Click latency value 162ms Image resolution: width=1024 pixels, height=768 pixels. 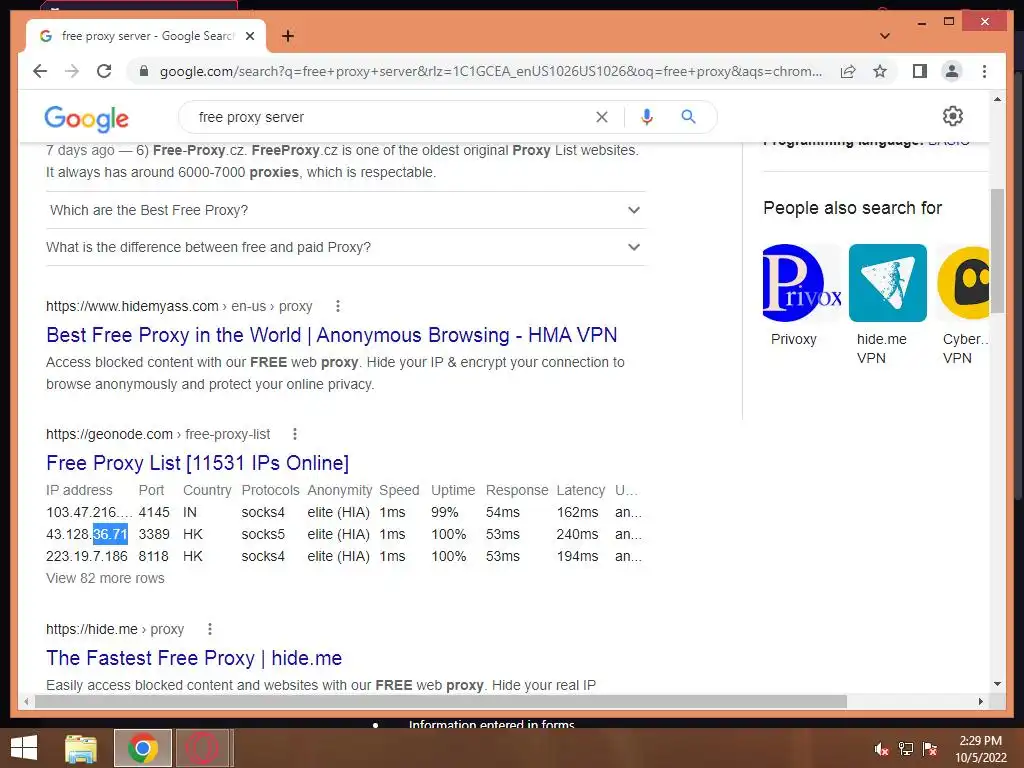point(577,512)
